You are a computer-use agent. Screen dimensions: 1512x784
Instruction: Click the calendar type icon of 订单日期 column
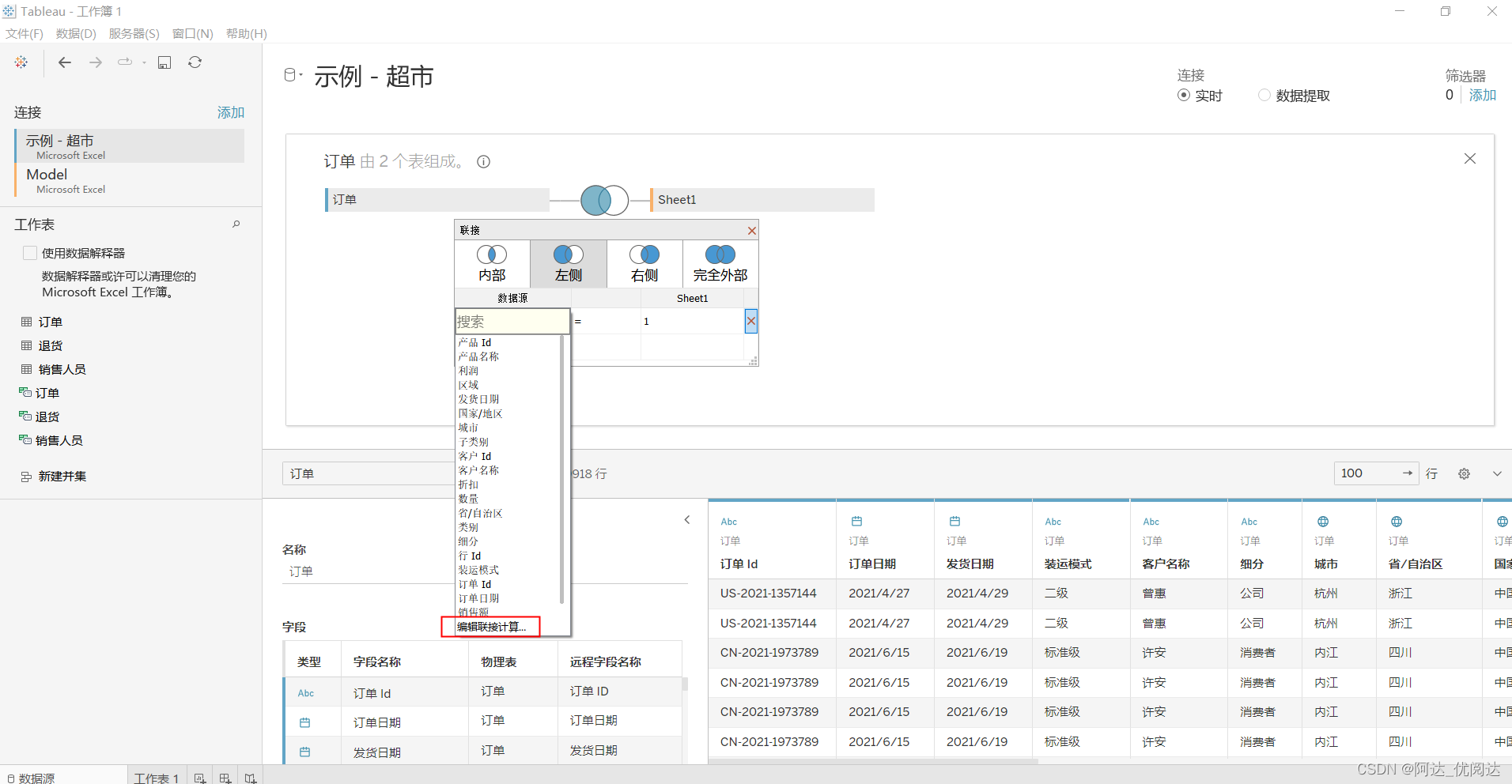pos(856,521)
